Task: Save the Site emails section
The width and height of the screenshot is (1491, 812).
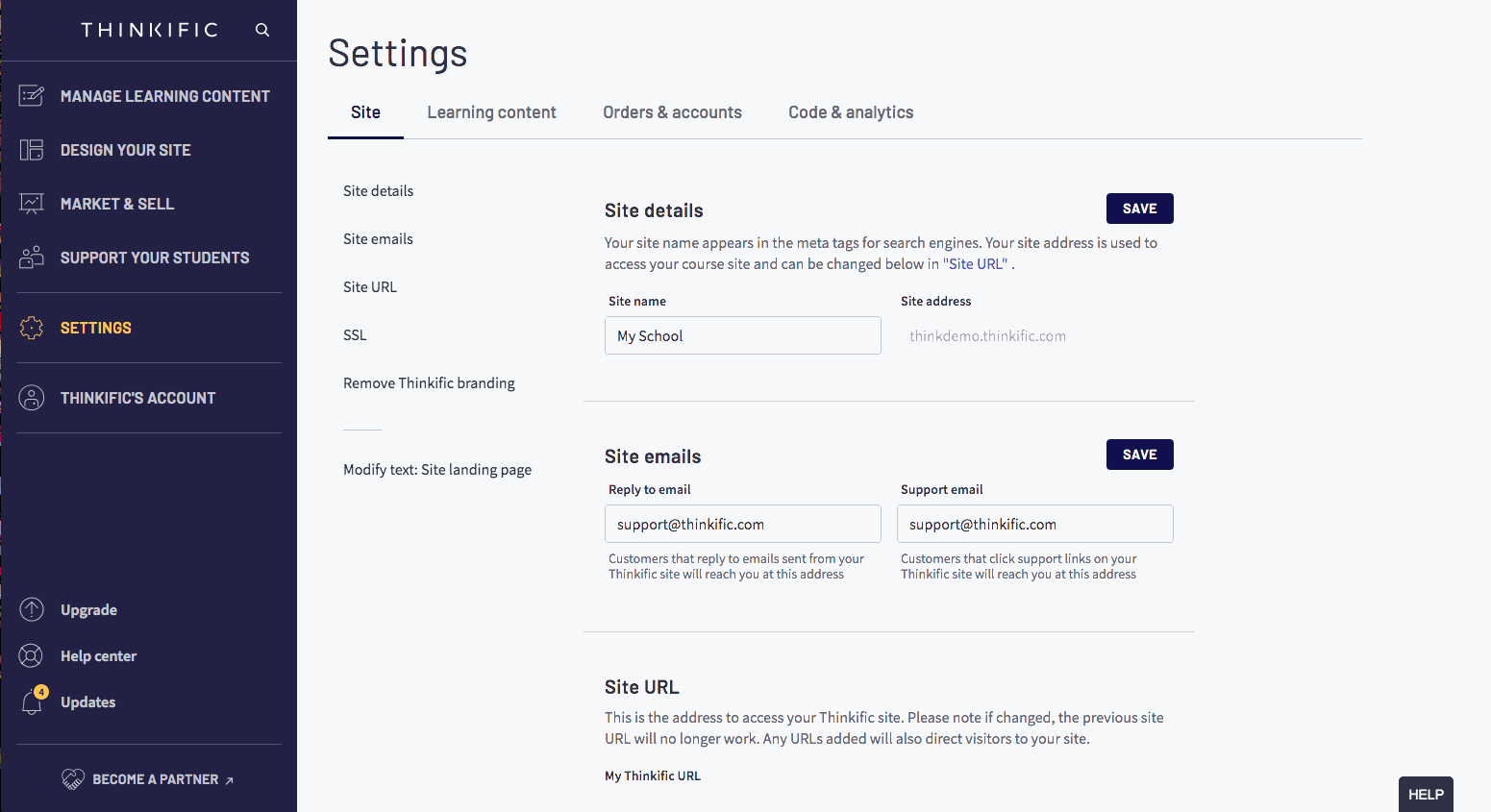Action: click(1139, 455)
